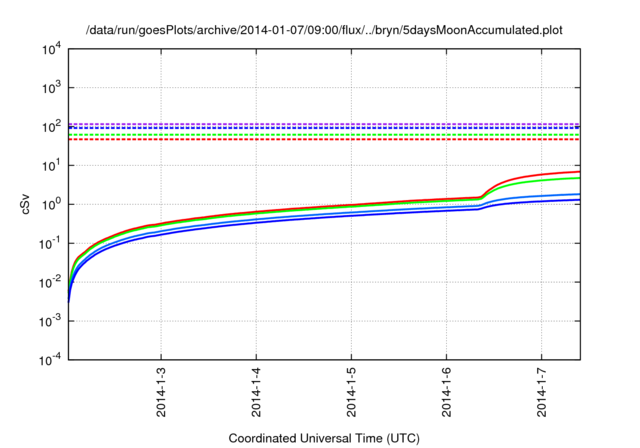Select the 2014-1-5 date tick label
Image resolution: width=640 pixels, height=448 pixels.
[x=351, y=395]
